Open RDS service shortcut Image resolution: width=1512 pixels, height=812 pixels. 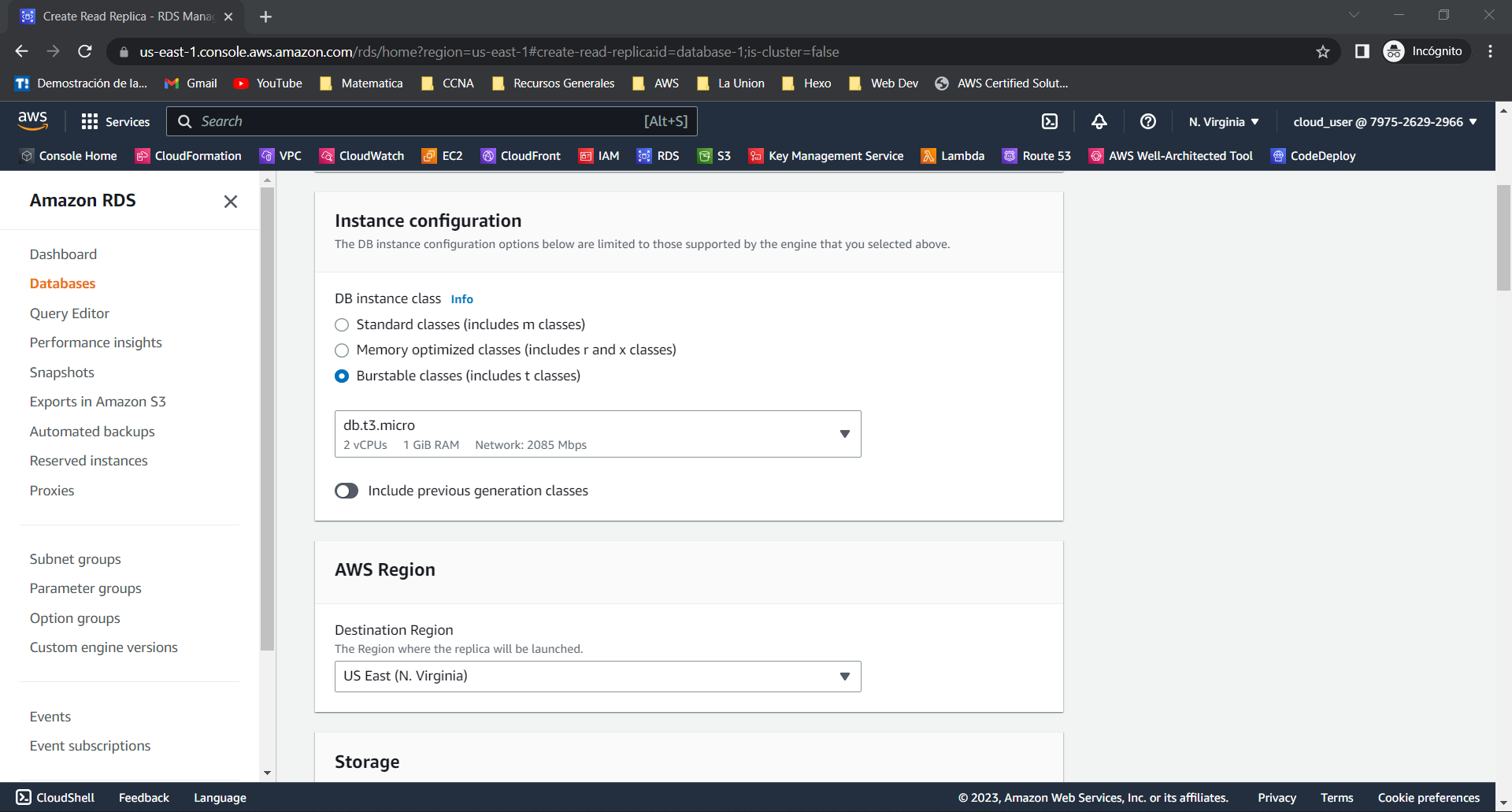658,156
